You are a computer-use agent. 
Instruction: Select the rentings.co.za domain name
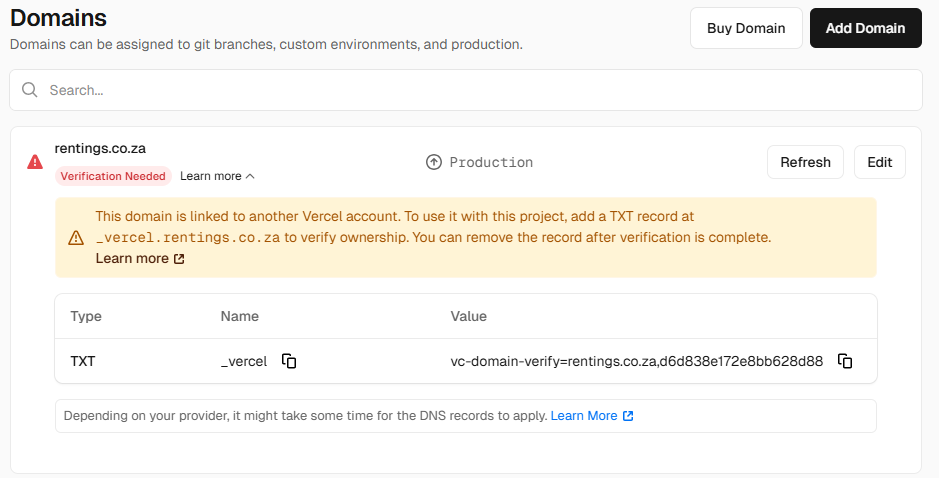[x=100, y=148]
